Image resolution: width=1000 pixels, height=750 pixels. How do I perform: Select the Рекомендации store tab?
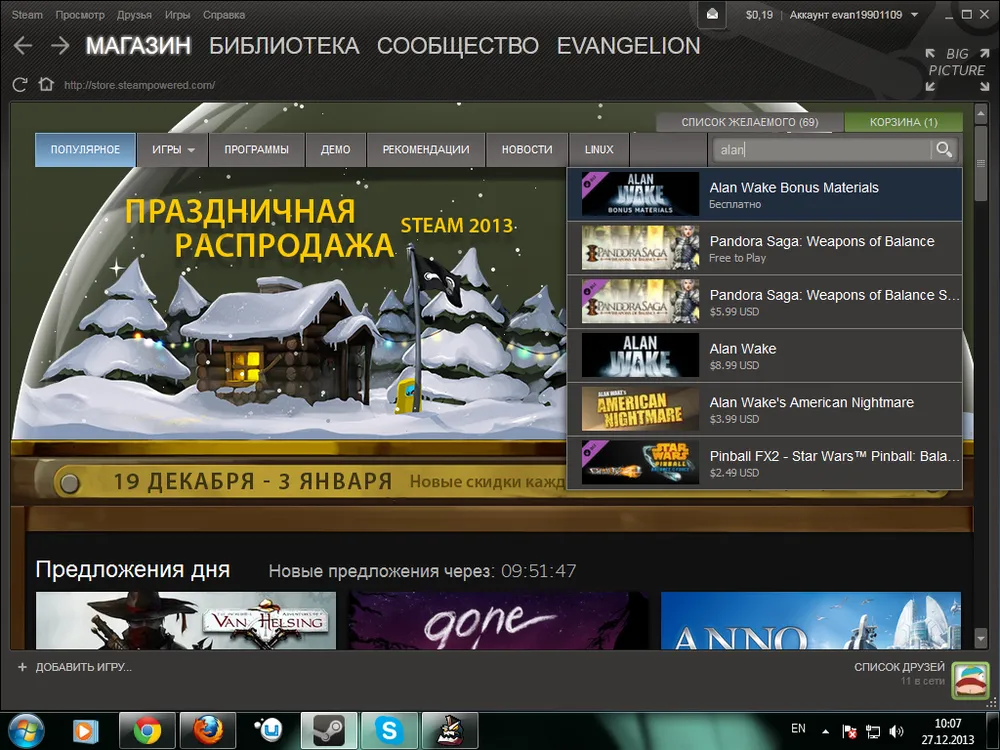pyautogui.click(x=426, y=150)
